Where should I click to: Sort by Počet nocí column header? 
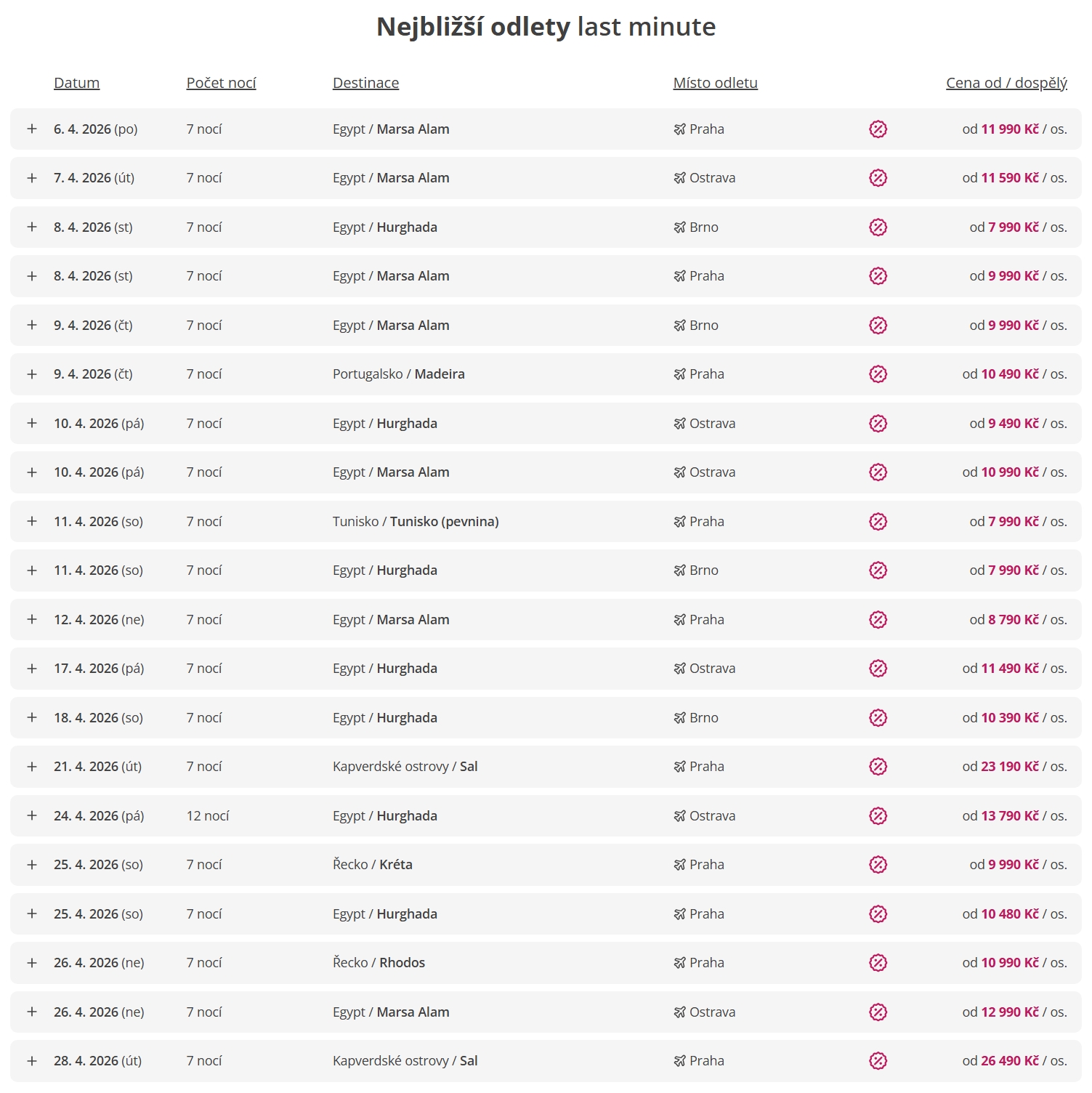click(x=221, y=83)
